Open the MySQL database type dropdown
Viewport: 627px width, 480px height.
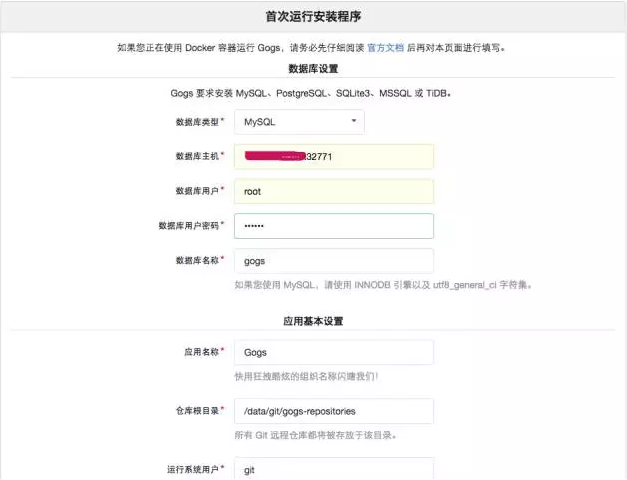pos(299,122)
